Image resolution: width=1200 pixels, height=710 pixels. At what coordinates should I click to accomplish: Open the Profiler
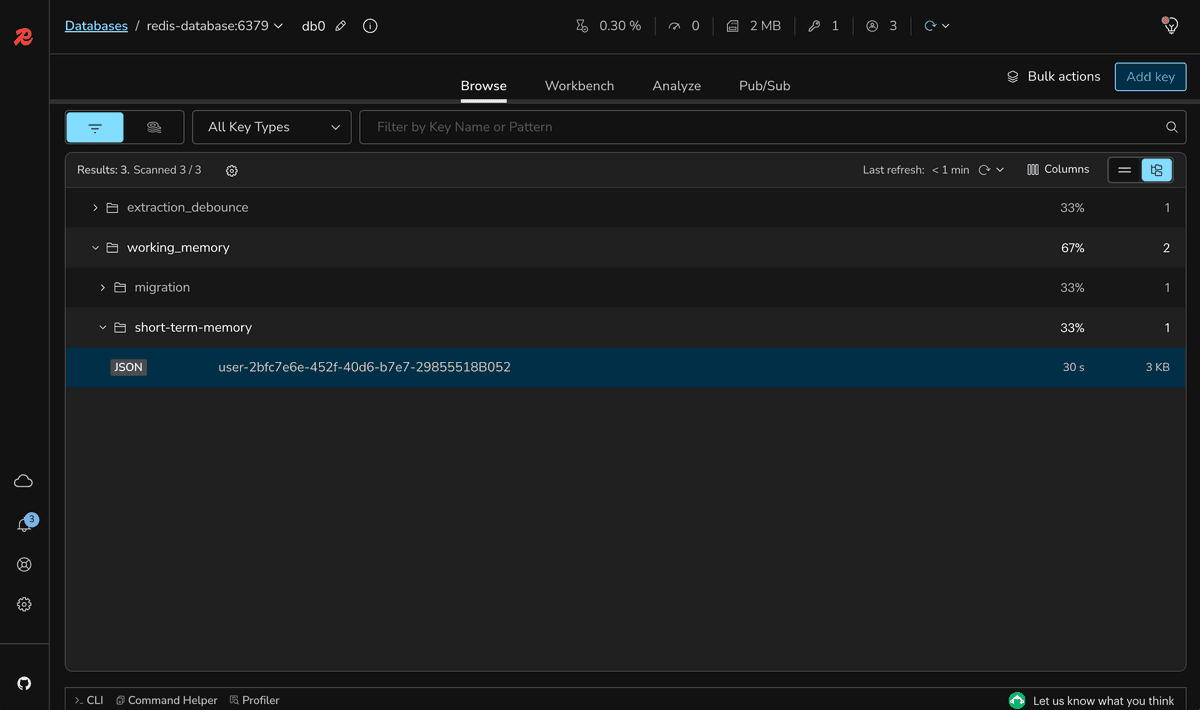(254, 699)
